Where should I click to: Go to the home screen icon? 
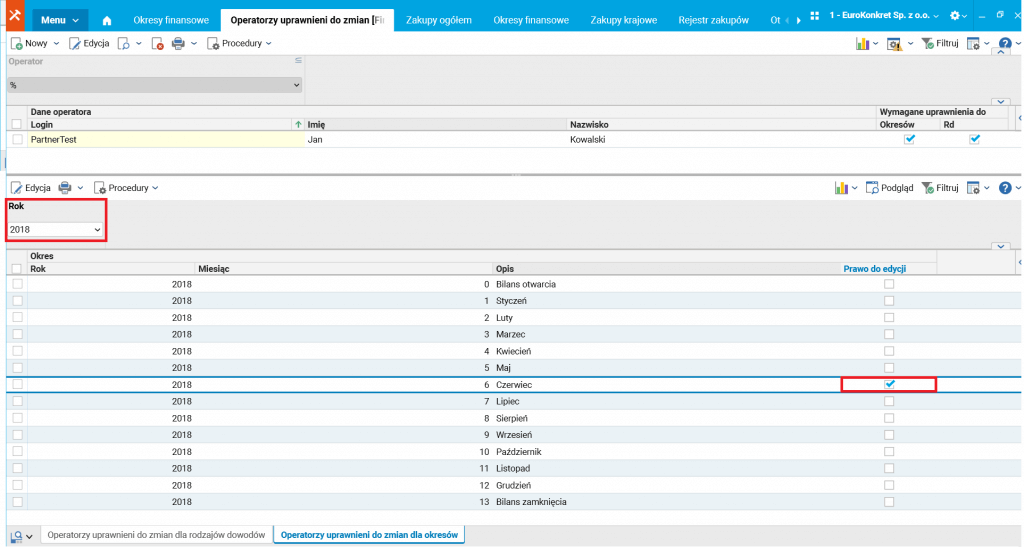coord(106,20)
